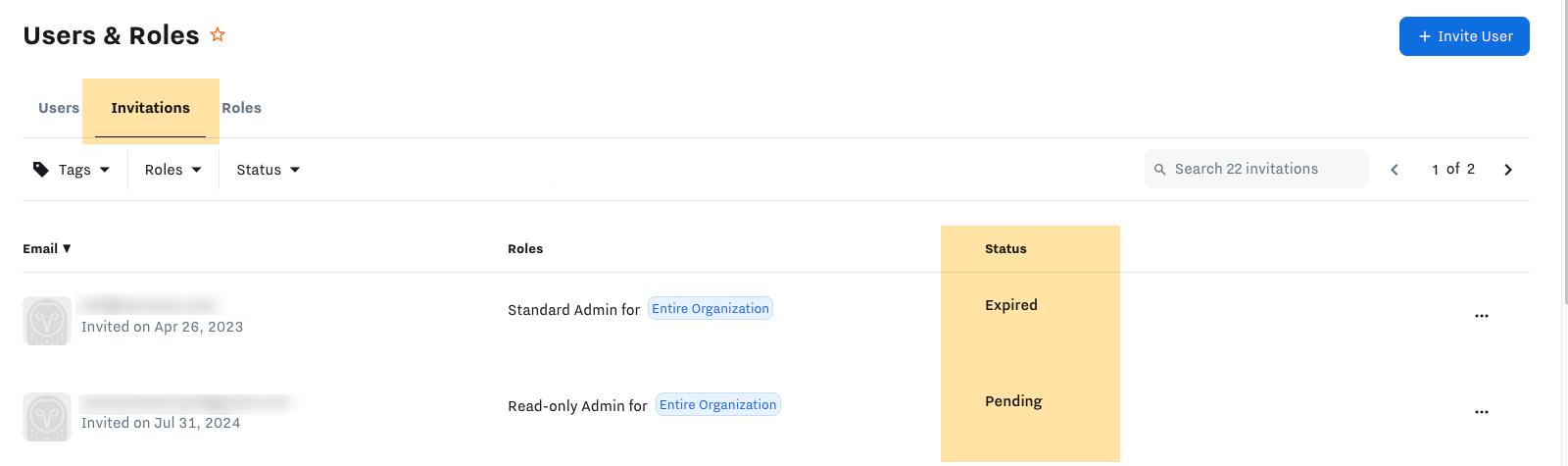The image size is (1568, 466).
Task: Click the avatar of the Apr 26, 2023 invitation
Action: coord(47,321)
